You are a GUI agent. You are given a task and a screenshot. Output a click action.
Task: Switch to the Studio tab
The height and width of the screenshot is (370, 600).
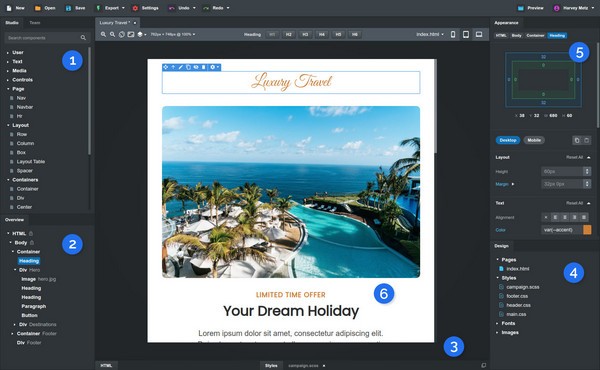12,23
